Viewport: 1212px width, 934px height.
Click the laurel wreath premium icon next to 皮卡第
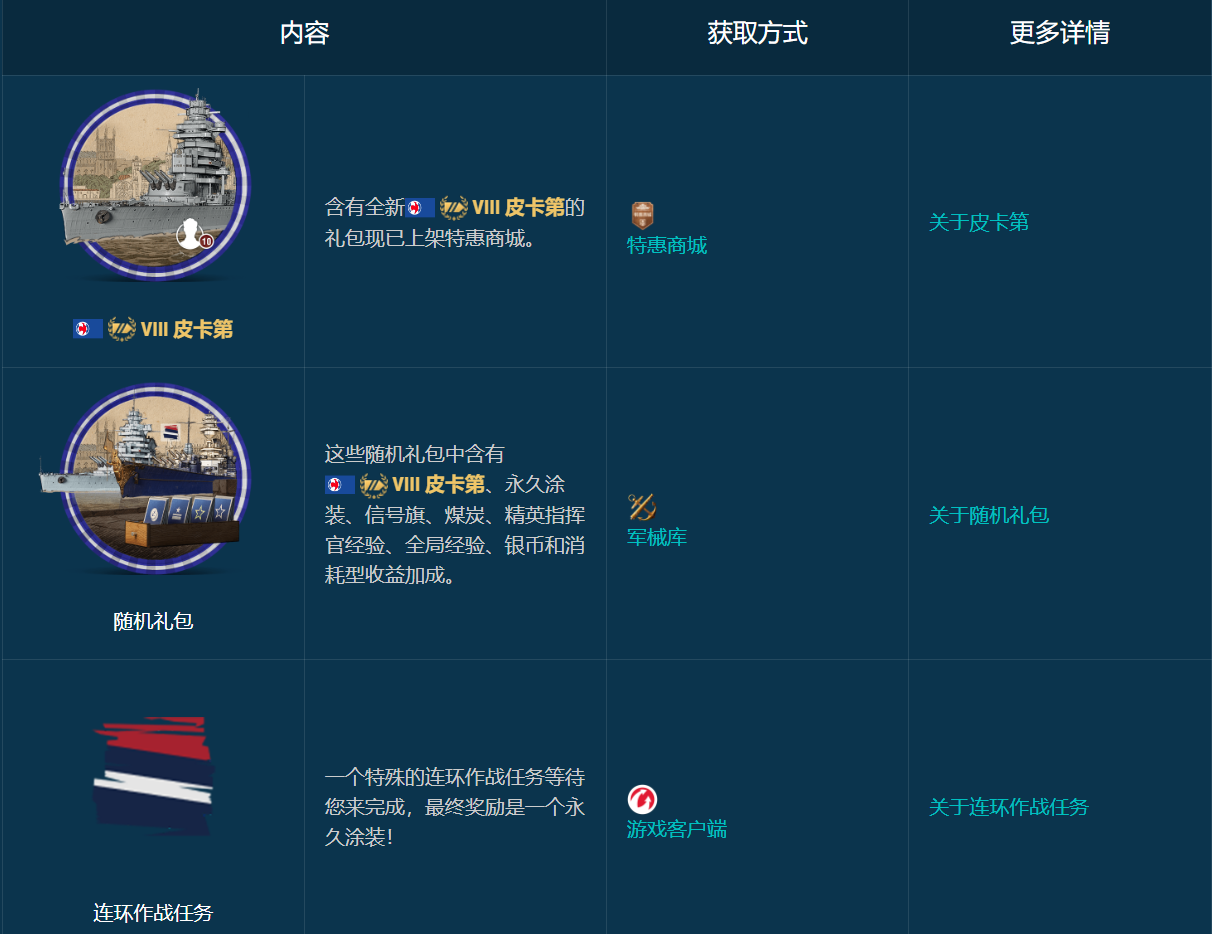pos(121,327)
